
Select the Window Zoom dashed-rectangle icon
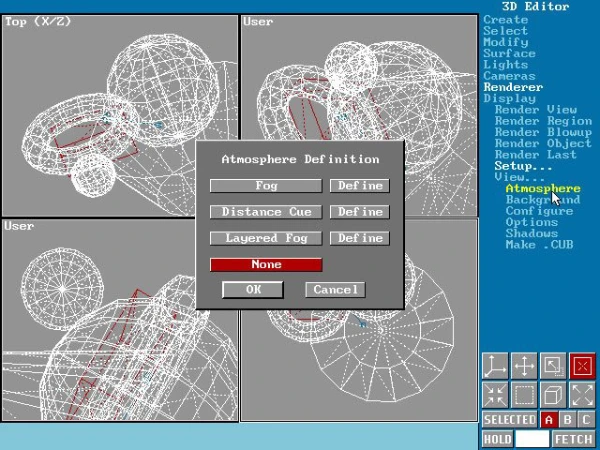click(524, 395)
